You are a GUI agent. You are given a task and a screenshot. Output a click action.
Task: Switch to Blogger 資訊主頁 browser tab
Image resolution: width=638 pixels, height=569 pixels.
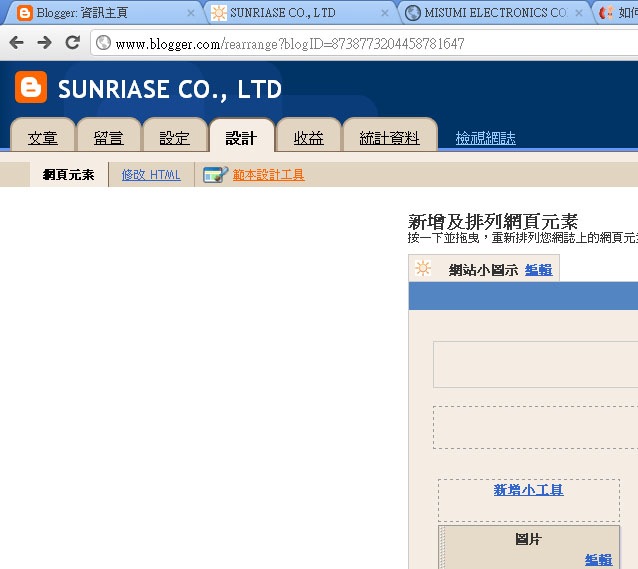104,13
